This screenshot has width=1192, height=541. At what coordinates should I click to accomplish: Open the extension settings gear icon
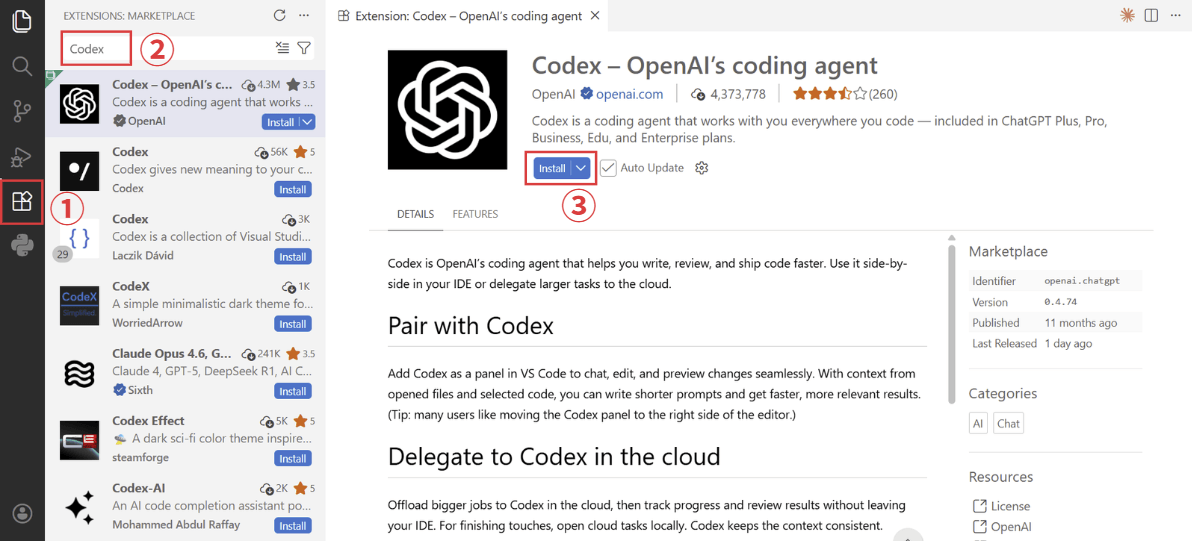701,168
